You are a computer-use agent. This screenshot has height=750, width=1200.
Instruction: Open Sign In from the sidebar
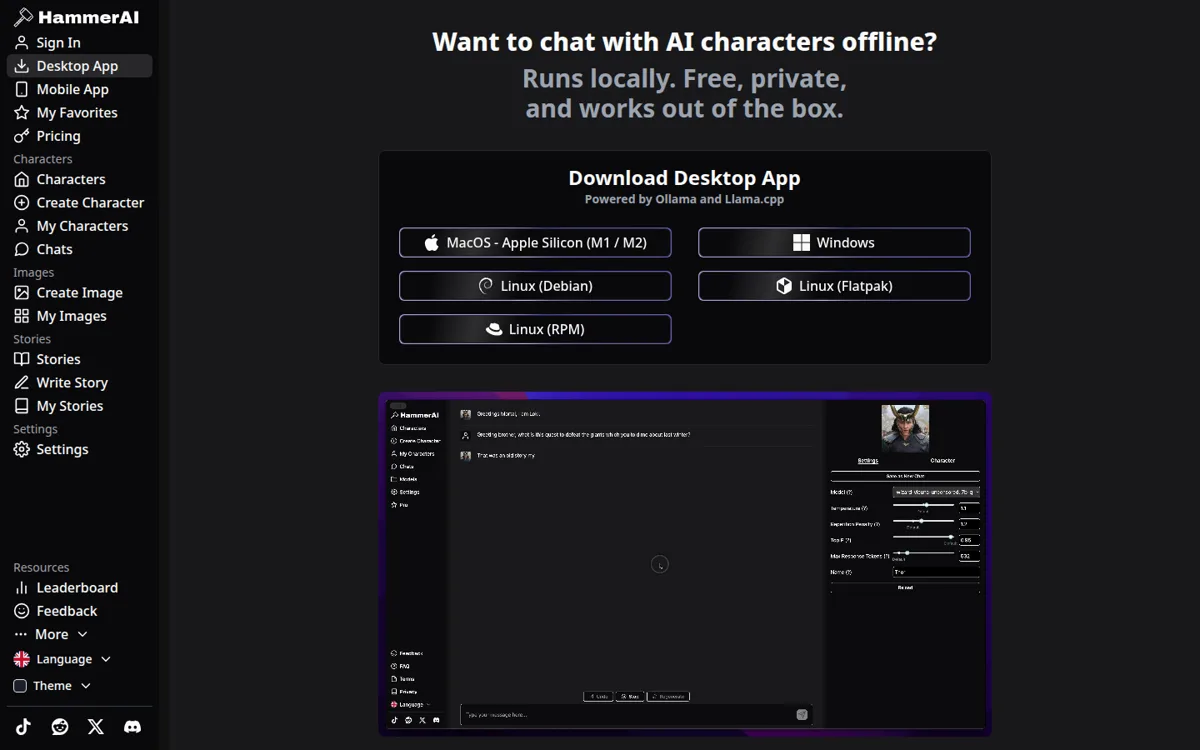click(x=79, y=43)
